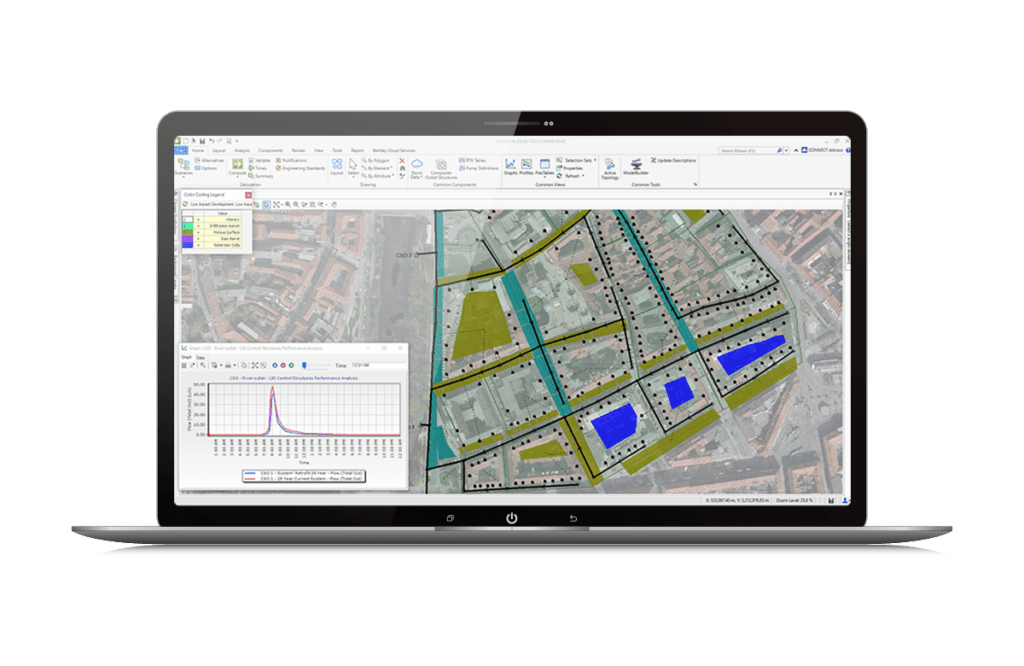
Task: Expand the By Element dropdown
Action: 380,168
